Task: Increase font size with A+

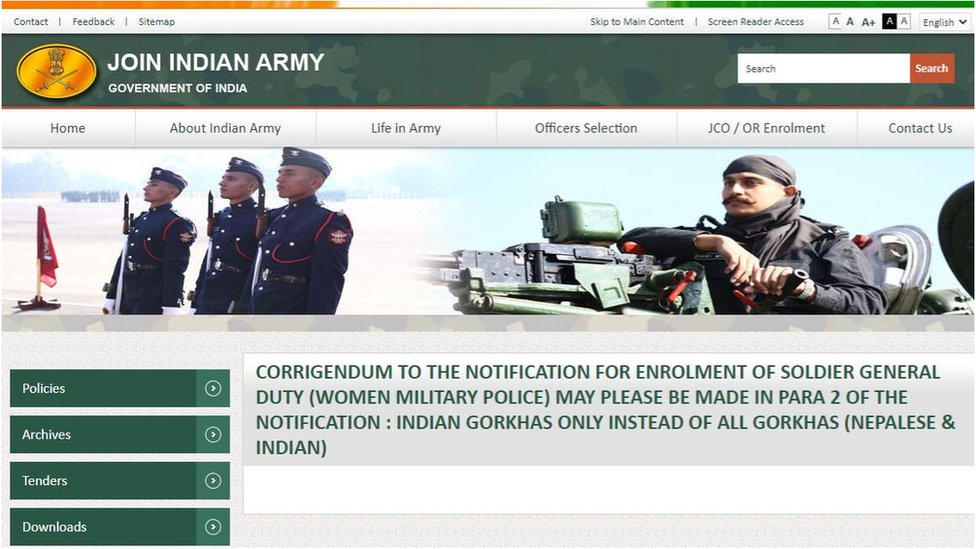Action: [x=868, y=22]
